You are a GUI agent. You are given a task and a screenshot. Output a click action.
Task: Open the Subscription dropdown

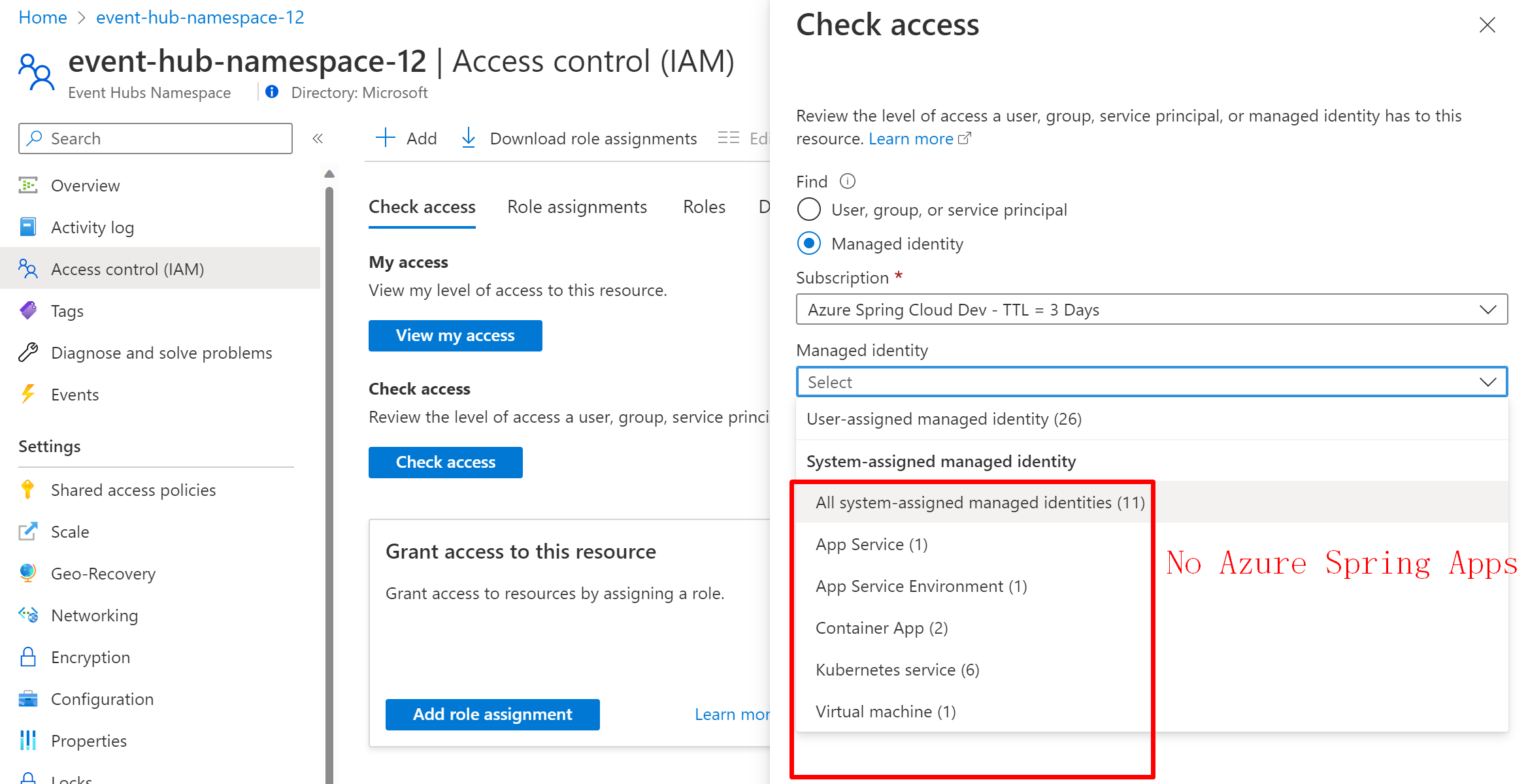[1152, 310]
